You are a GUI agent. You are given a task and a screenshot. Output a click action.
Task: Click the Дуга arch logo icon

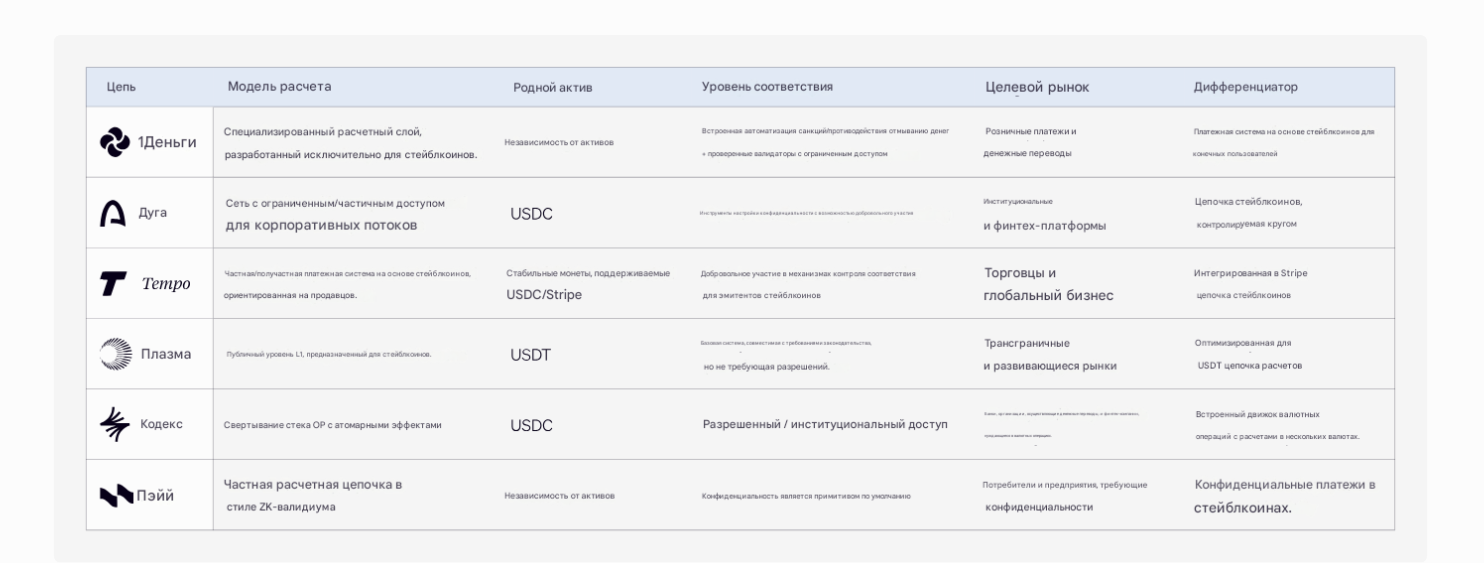[x=114, y=213]
